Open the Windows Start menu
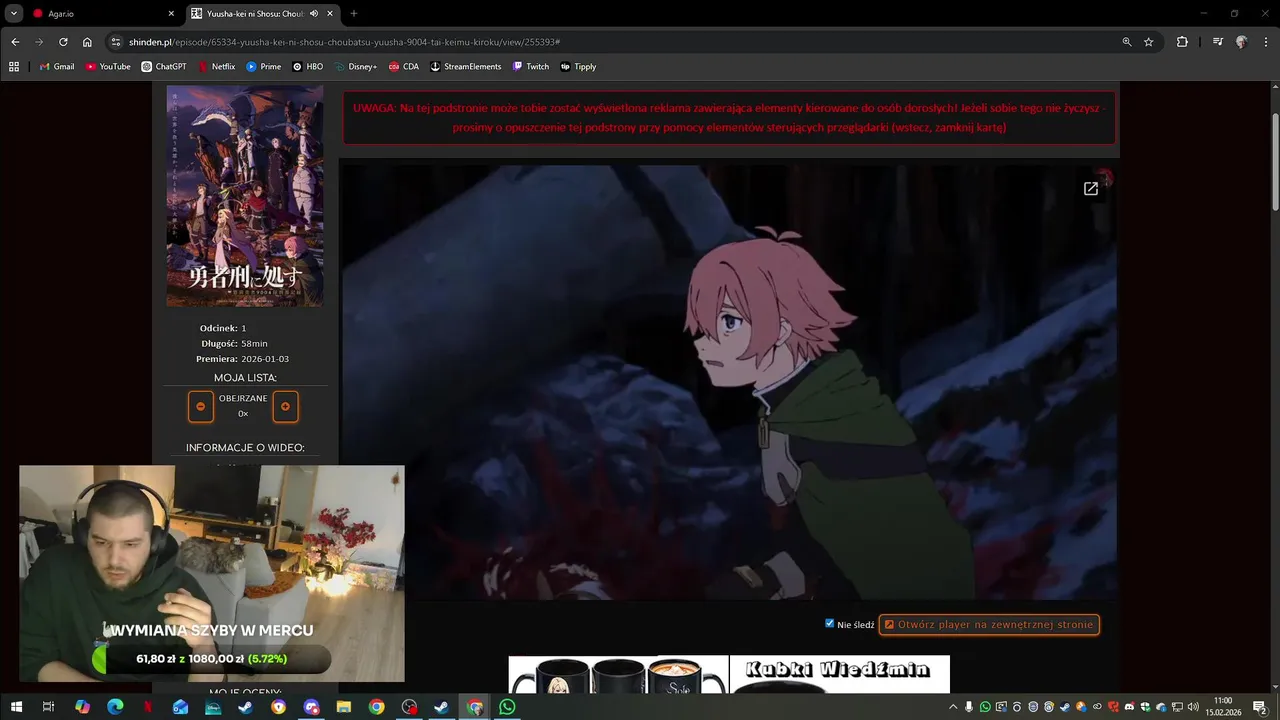The width and height of the screenshot is (1280, 720). click(16, 707)
